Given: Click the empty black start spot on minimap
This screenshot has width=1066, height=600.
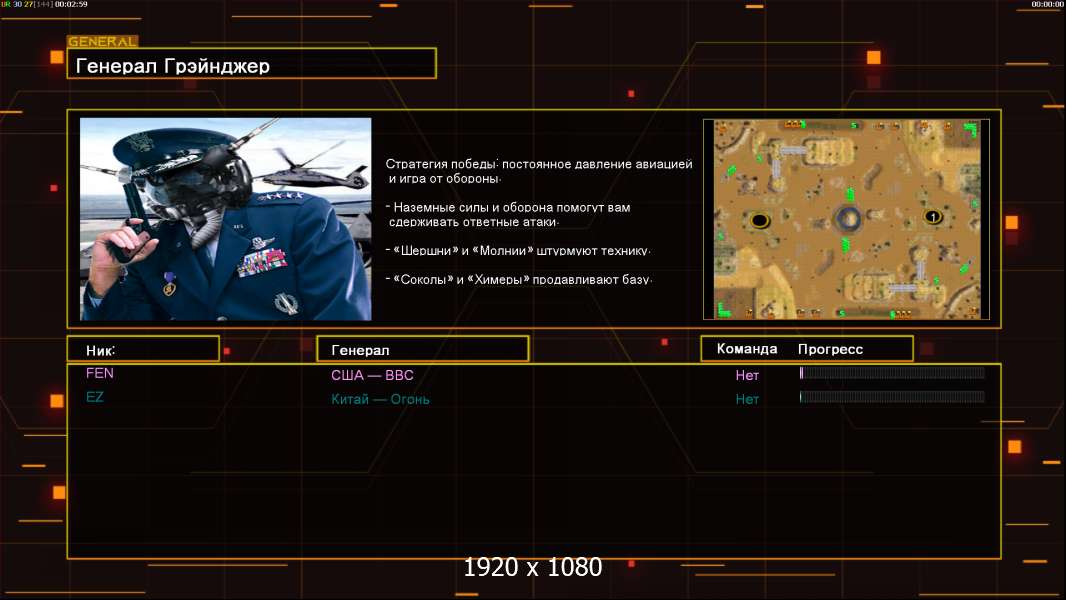Looking at the screenshot, I should coord(759,220).
